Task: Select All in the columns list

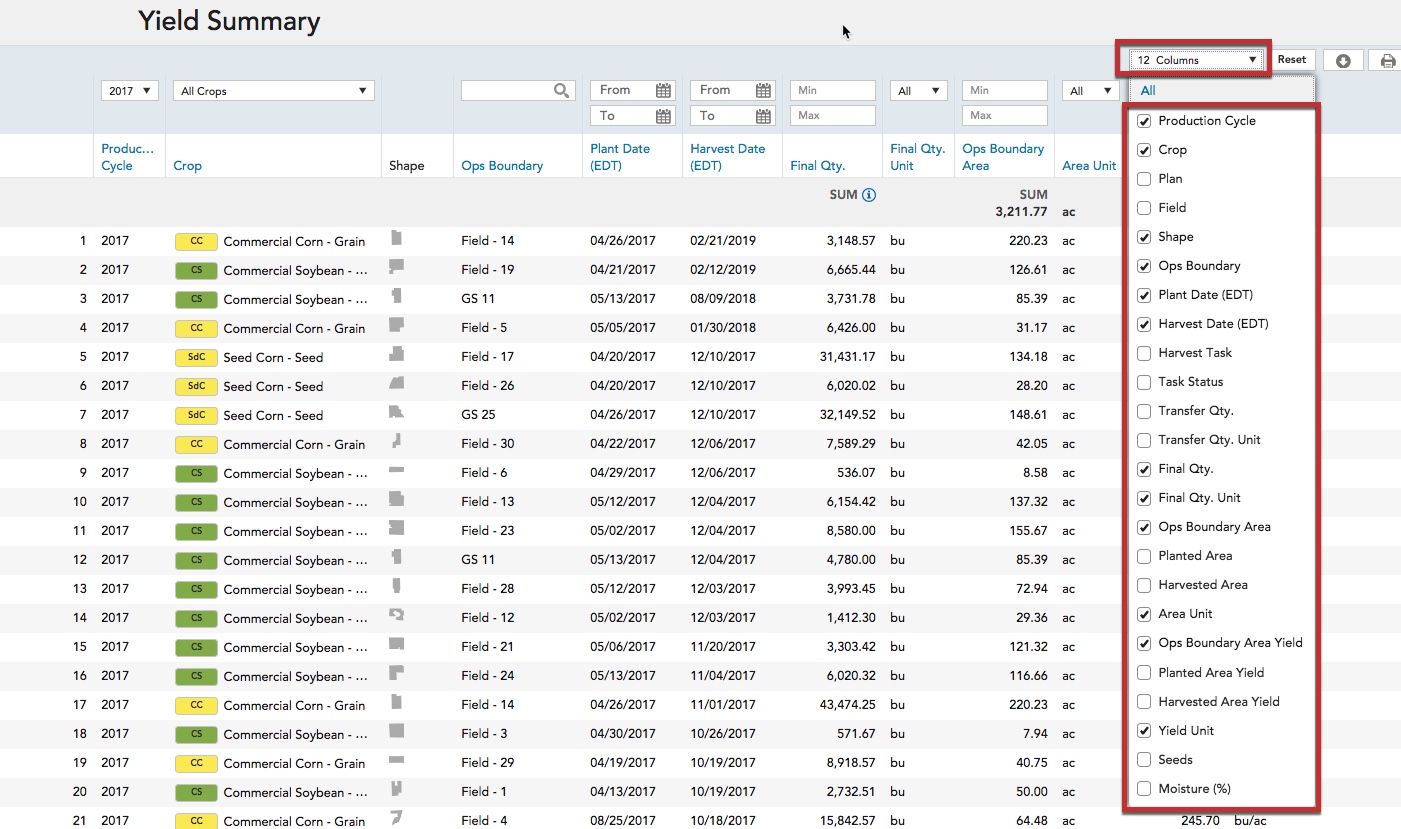Action: click(x=1148, y=91)
